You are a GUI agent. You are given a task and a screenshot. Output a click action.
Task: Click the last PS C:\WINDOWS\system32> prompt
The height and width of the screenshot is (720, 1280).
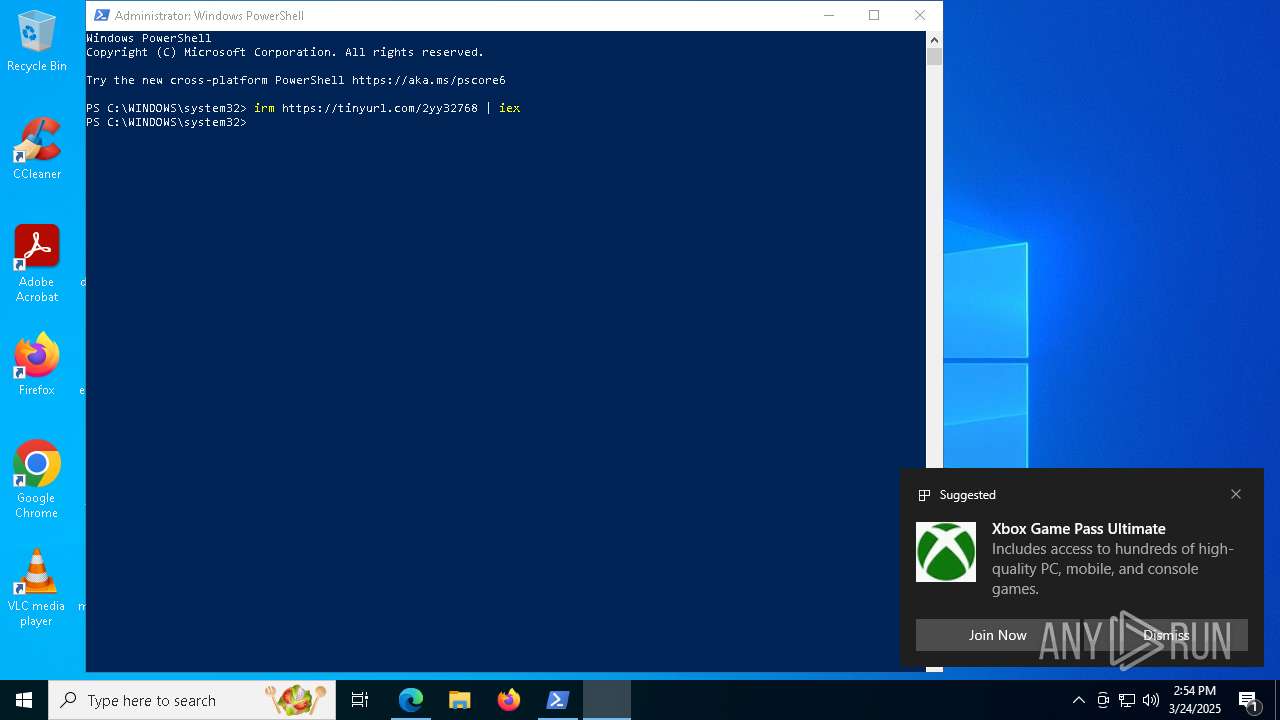click(166, 122)
